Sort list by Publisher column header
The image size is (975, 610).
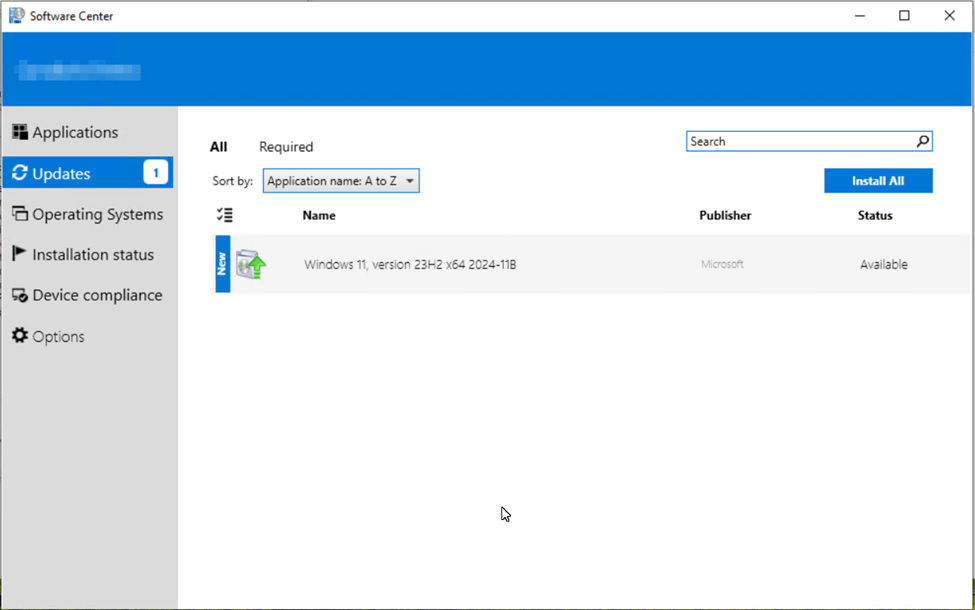coord(725,215)
